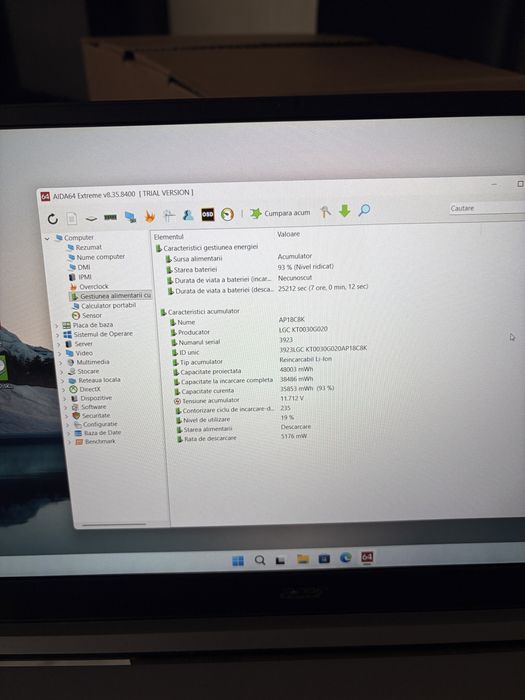This screenshot has height=700, width=525.
Task: Select the Starea bateriei row
Action: click(250, 268)
